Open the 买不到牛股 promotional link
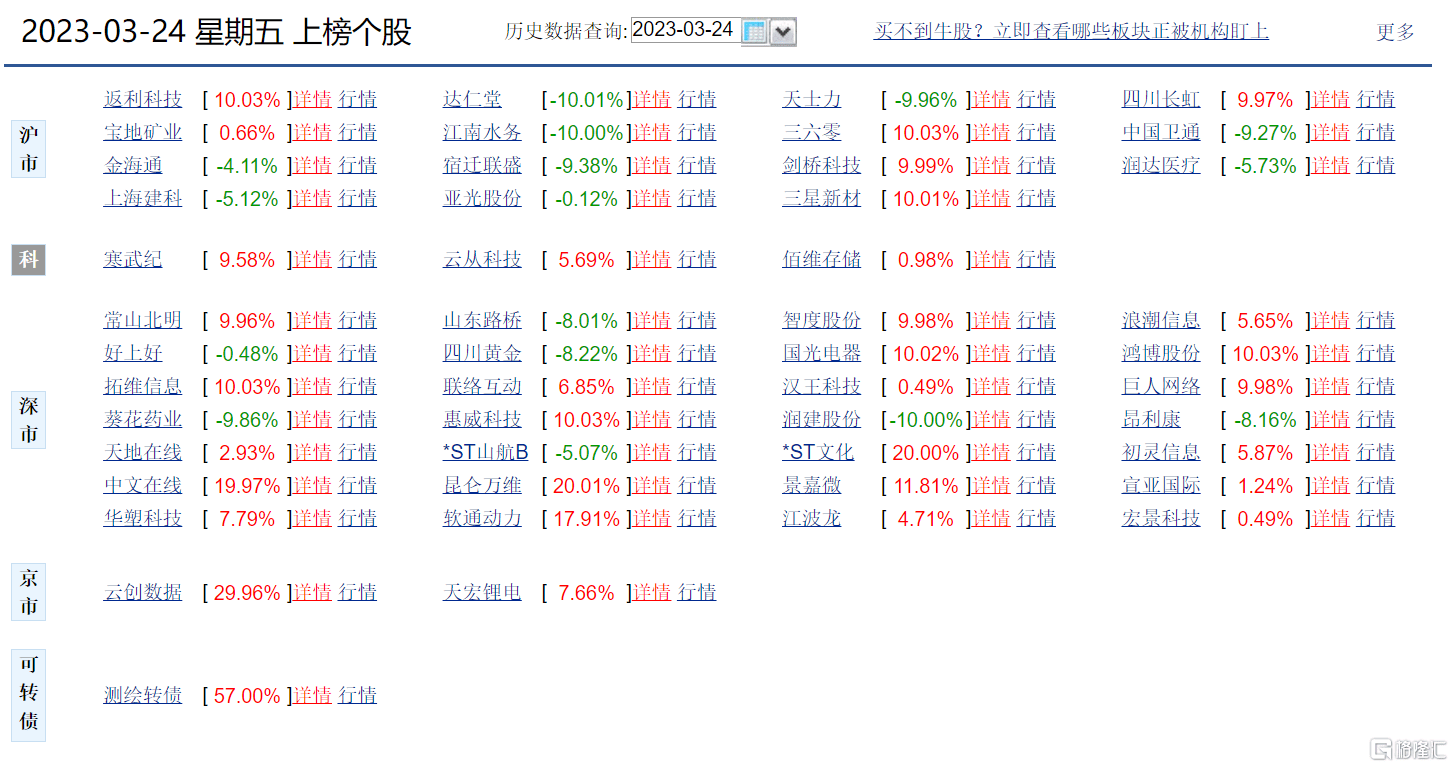Image resolution: width=1454 pixels, height=768 pixels. pyautogui.click(x=1071, y=31)
